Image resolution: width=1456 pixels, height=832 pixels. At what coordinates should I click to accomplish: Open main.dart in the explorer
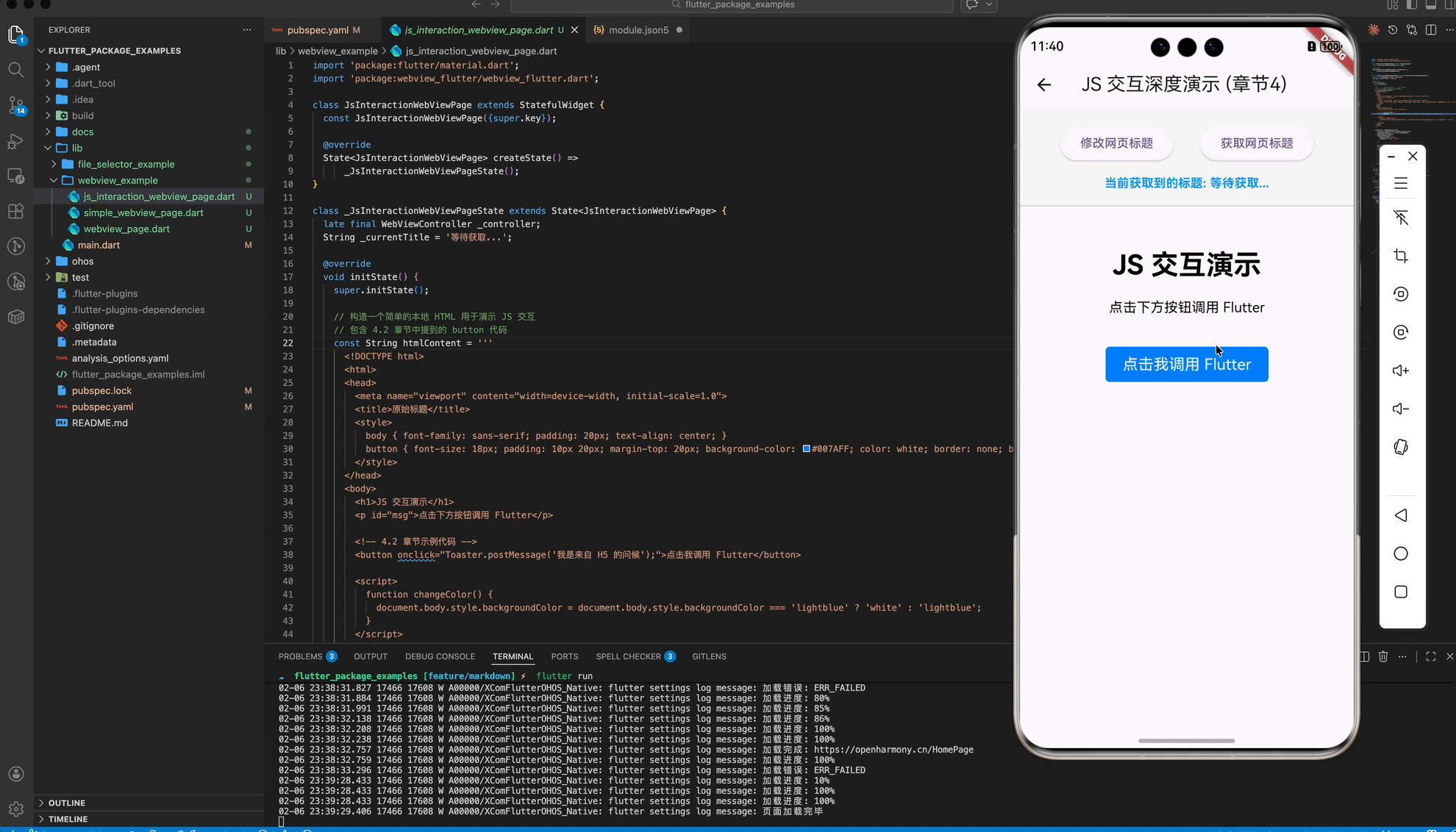click(99, 245)
